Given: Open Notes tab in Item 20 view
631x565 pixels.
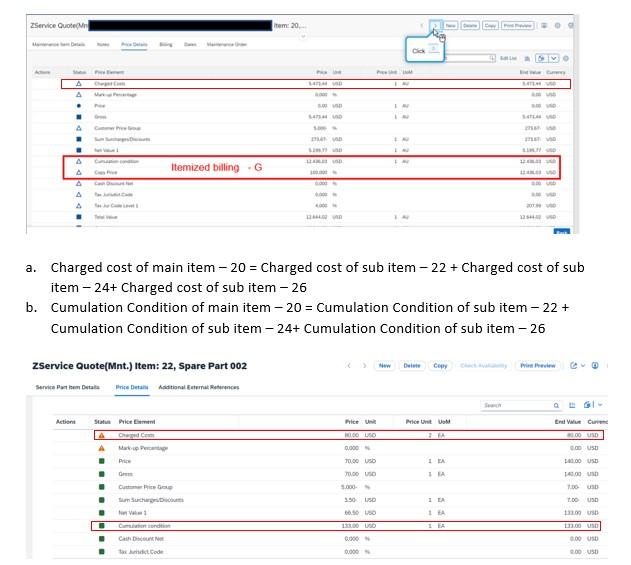Looking at the screenshot, I should [103, 44].
